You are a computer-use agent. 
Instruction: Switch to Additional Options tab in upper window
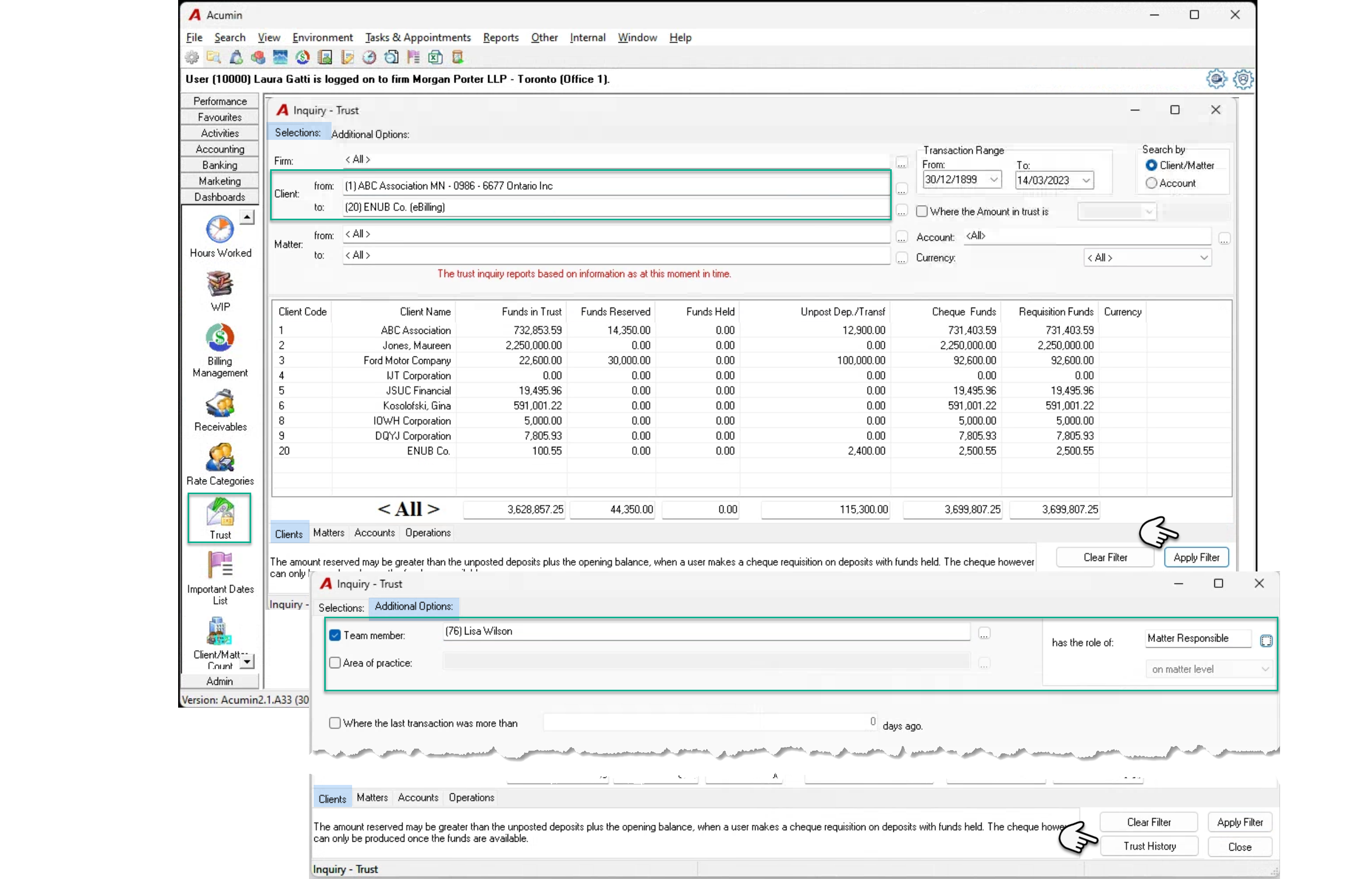point(370,134)
